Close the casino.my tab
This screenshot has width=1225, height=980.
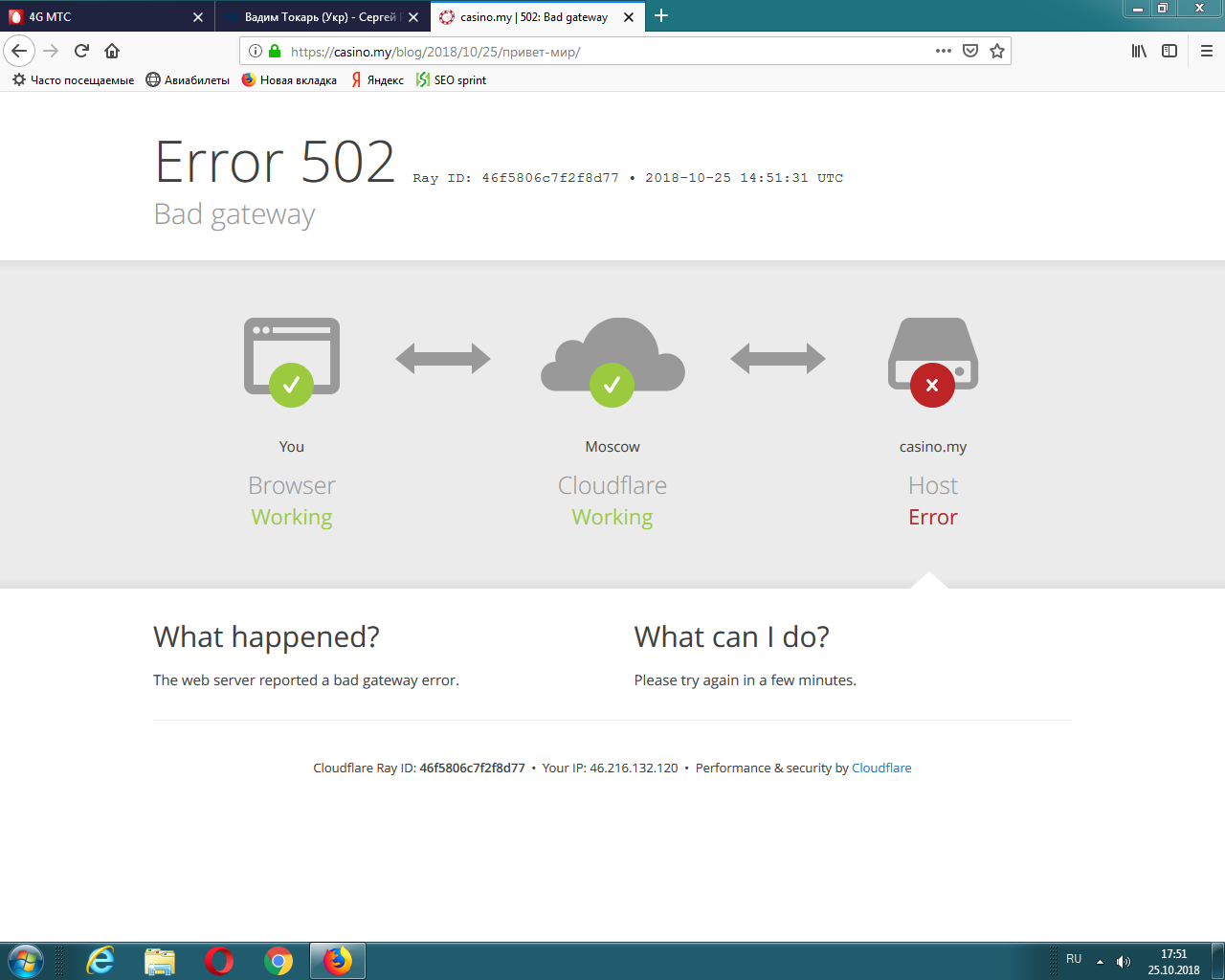click(629, 17)
